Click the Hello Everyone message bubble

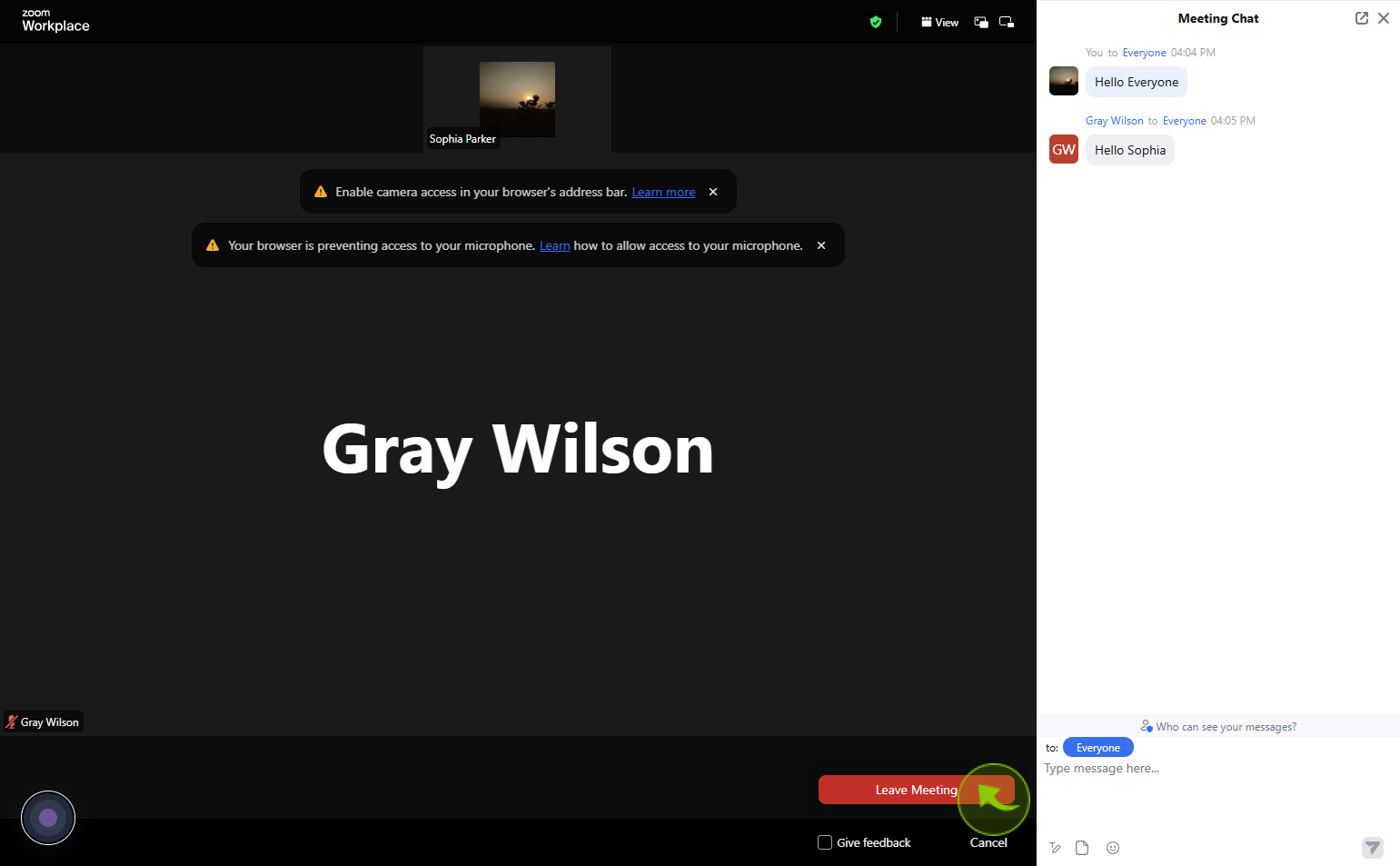[x=1137, y=82]
